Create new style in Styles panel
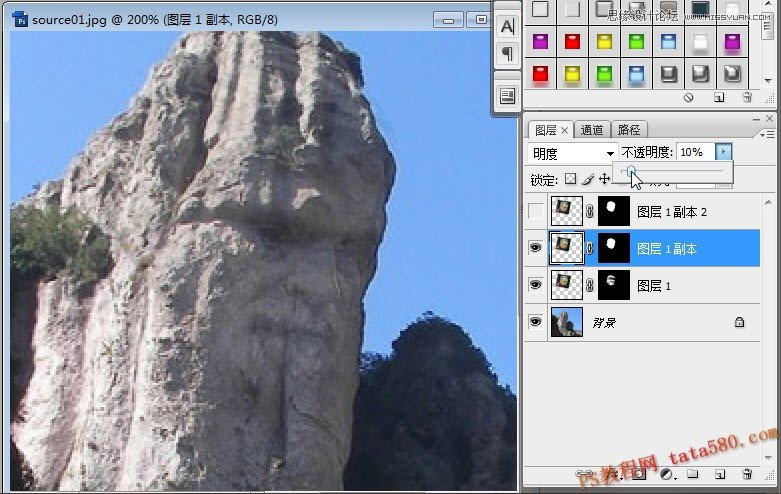The image size is (781, 494). pyautogui.click(x=719, y=98)
